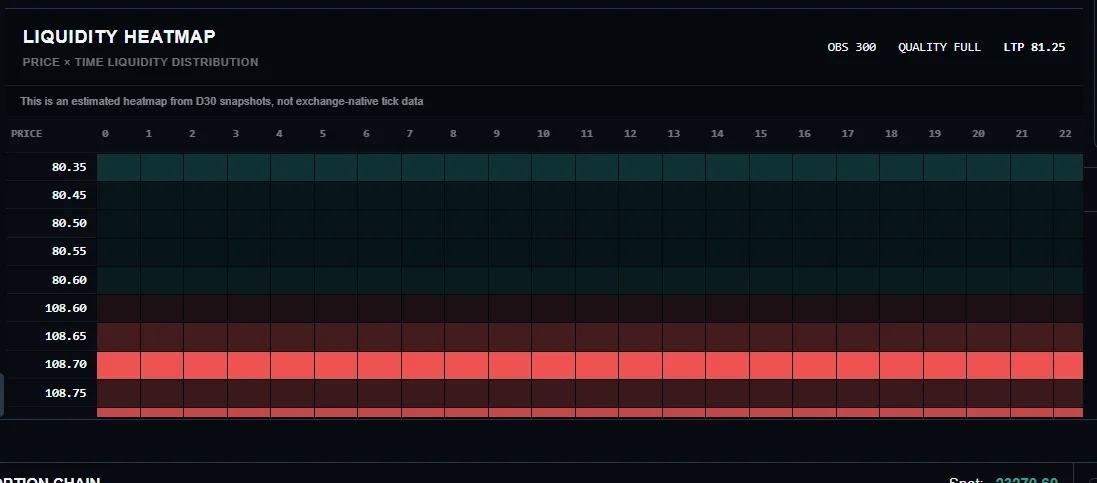Click the QUALITY FULL indicator

tap(939, 48)
